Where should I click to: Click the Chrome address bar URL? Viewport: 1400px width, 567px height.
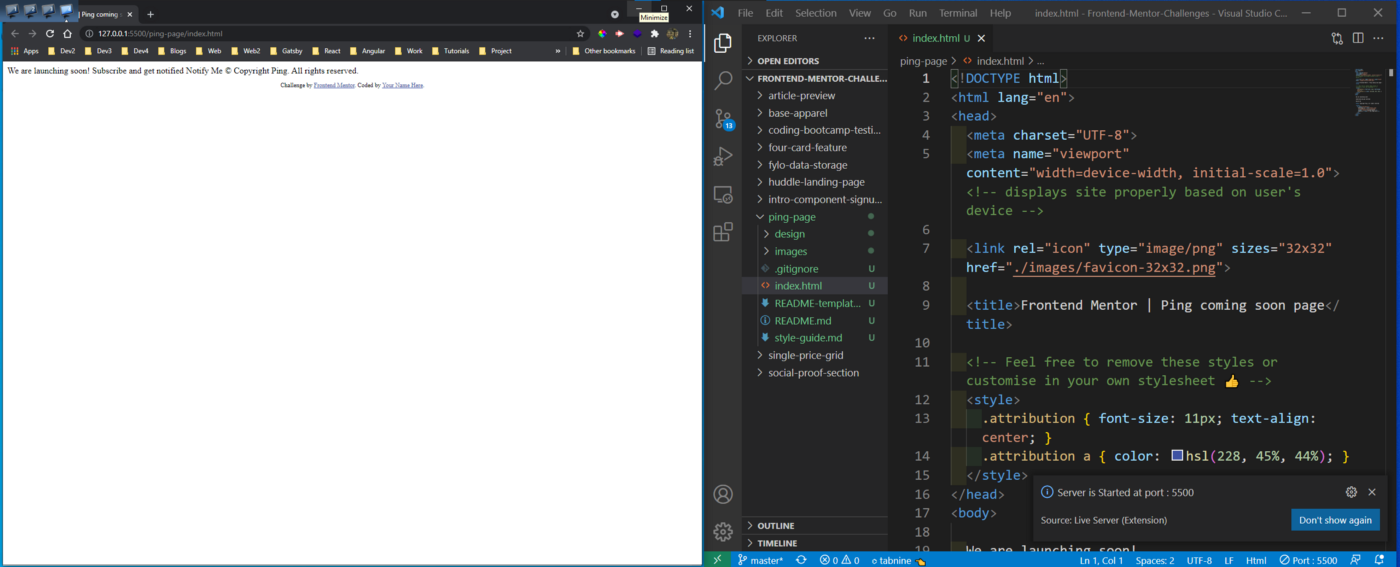point(160,34)
